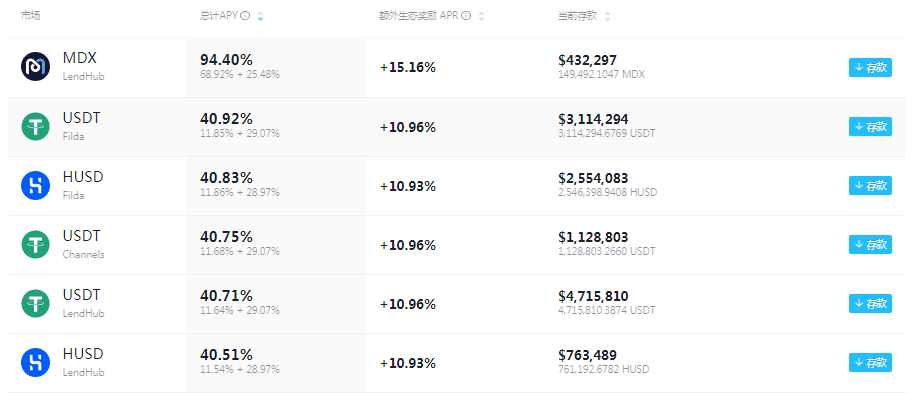916x393 pixels.
Task: Click info icon next to 额外生态奖励 APR
Action: [466, 16]
